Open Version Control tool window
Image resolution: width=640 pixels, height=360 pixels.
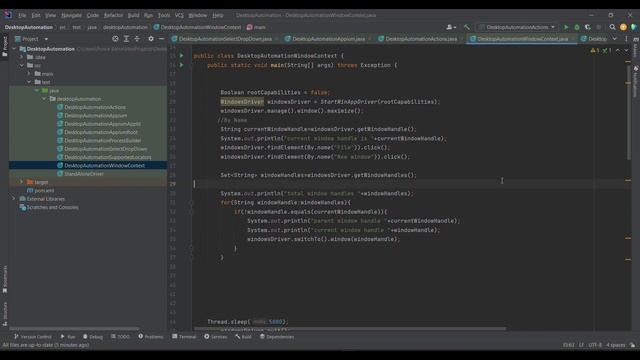(x=33, y=337)
